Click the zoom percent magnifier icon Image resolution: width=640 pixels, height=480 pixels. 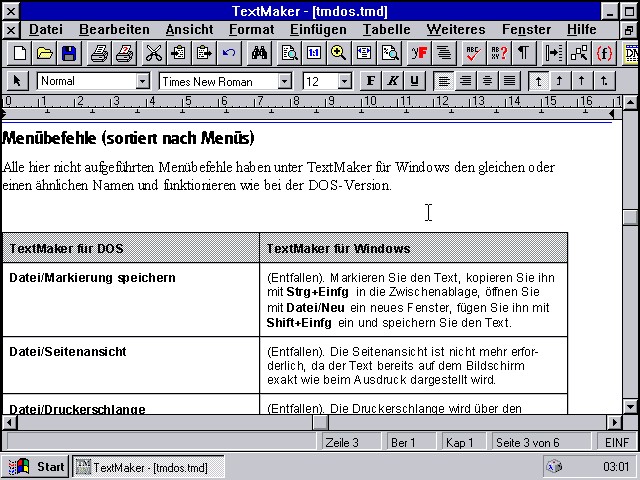click(389, 53)
